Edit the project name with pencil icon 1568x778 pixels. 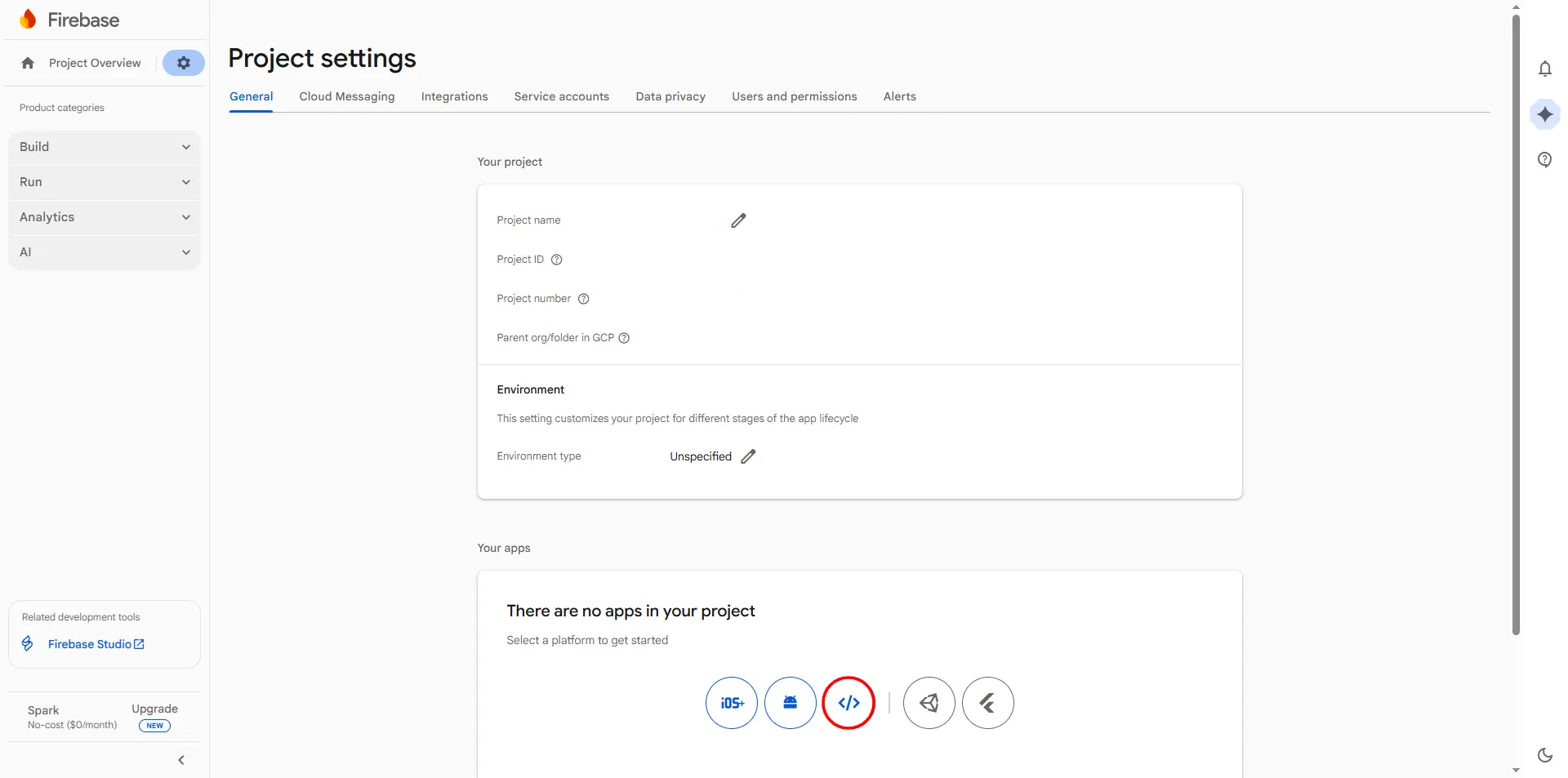(x=738, y=220)
